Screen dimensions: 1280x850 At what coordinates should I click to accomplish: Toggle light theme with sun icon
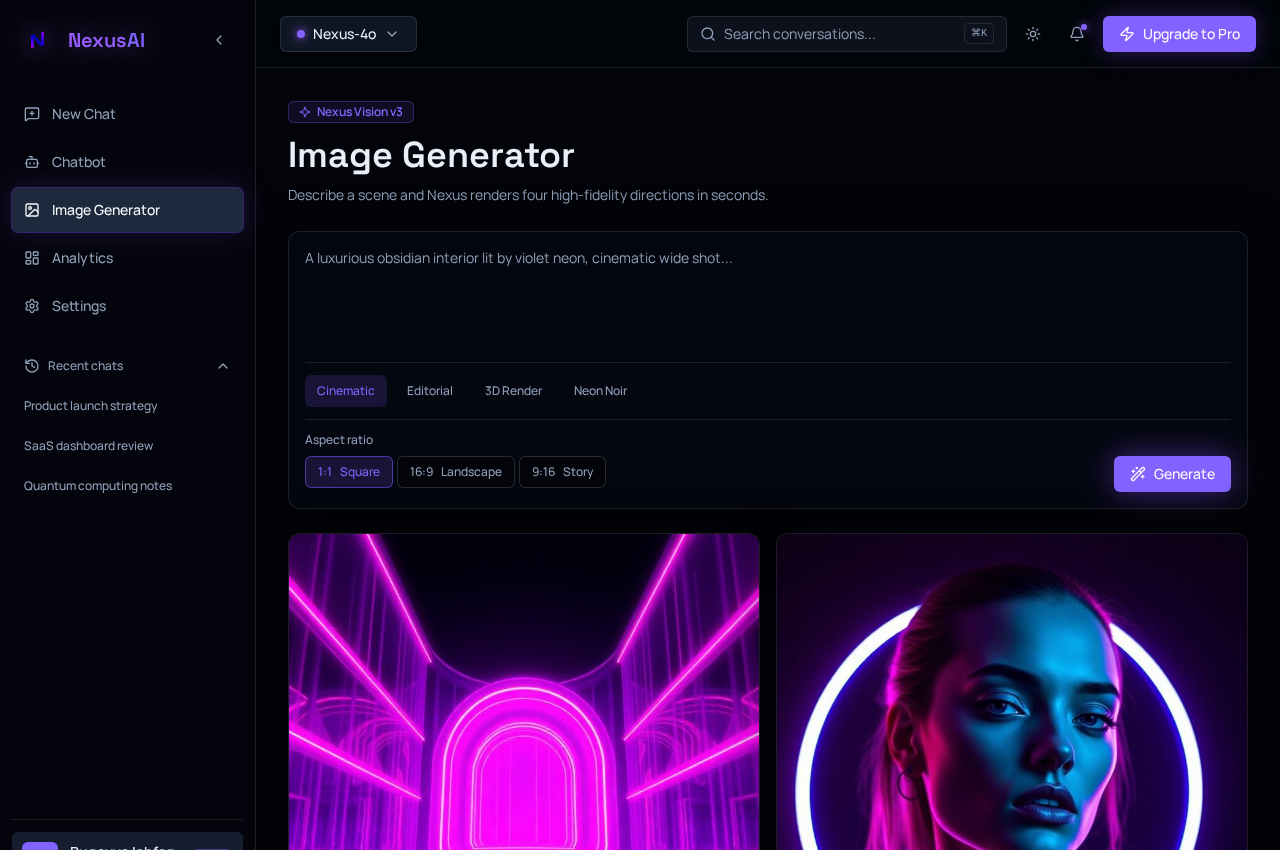(x=1033, y=34)
